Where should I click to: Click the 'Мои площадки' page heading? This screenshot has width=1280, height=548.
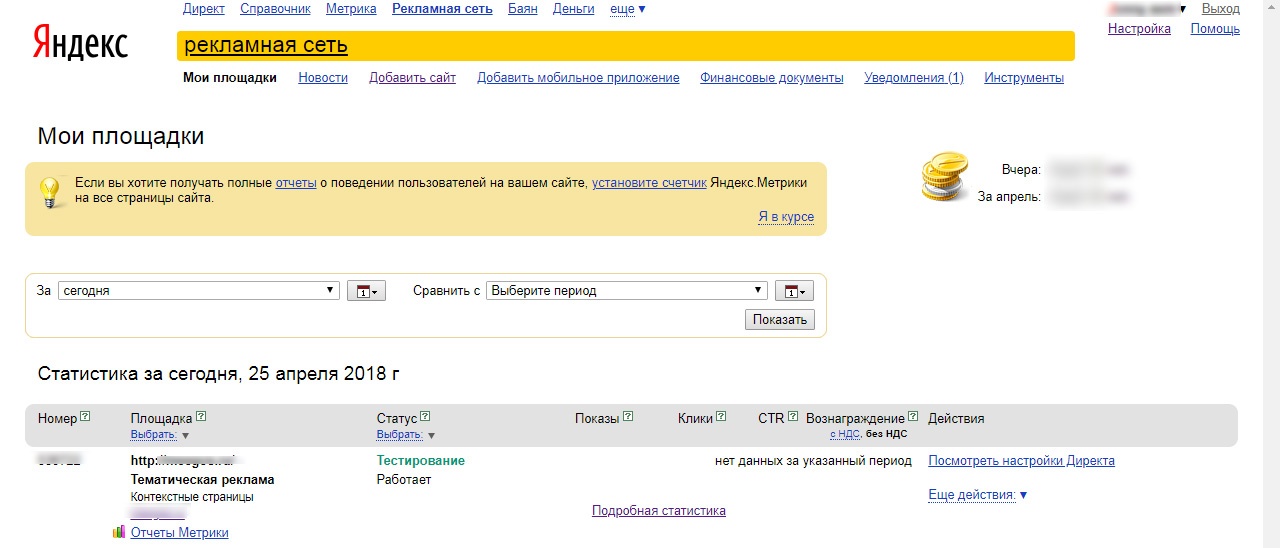click(x=121, y=136)
